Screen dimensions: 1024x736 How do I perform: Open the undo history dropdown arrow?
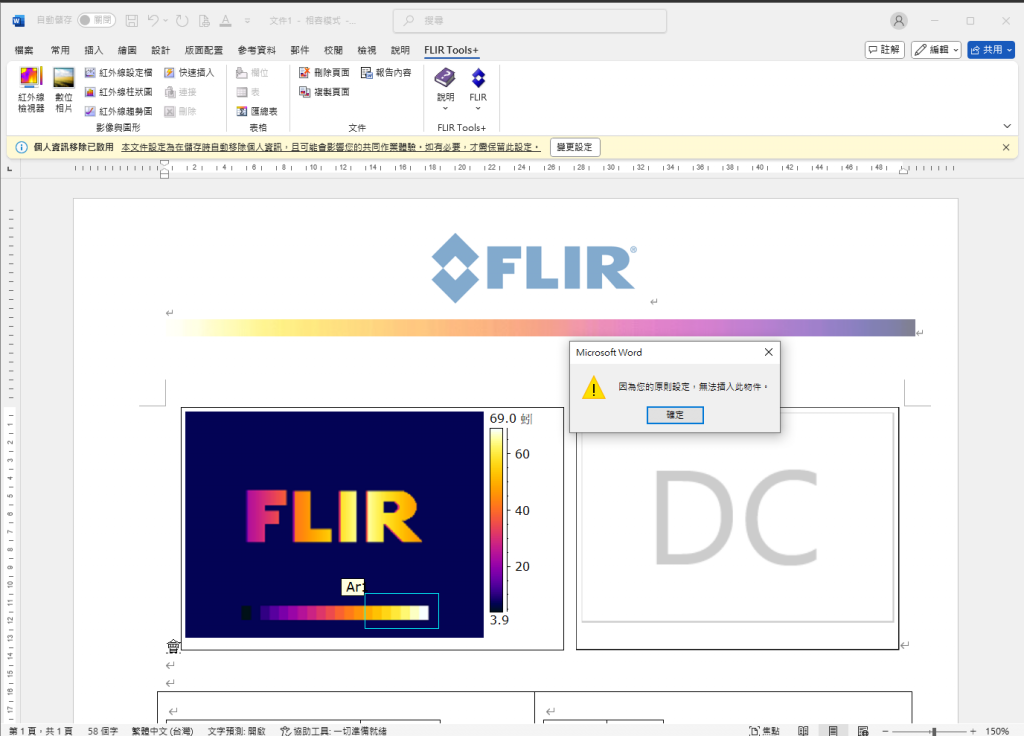coord(166,21)
